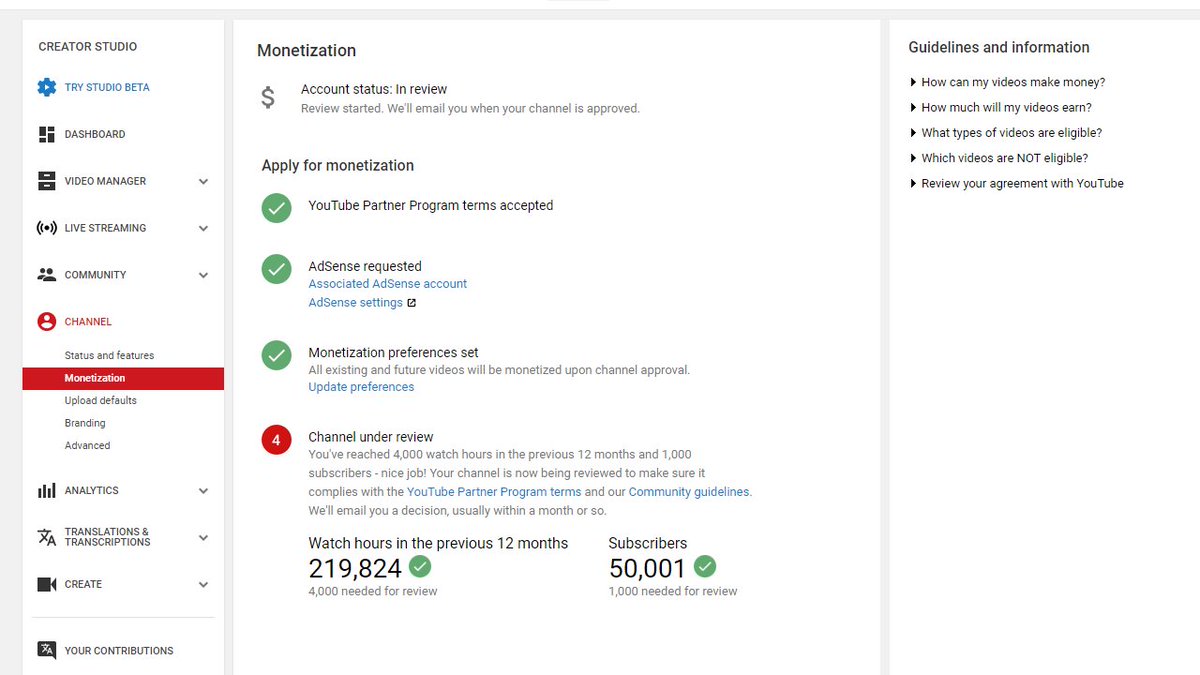Click the red step 4 circle
Image resolution: width=1200 pixels, height=675 pixels.
pyautogui.click(x=277, y=440)
